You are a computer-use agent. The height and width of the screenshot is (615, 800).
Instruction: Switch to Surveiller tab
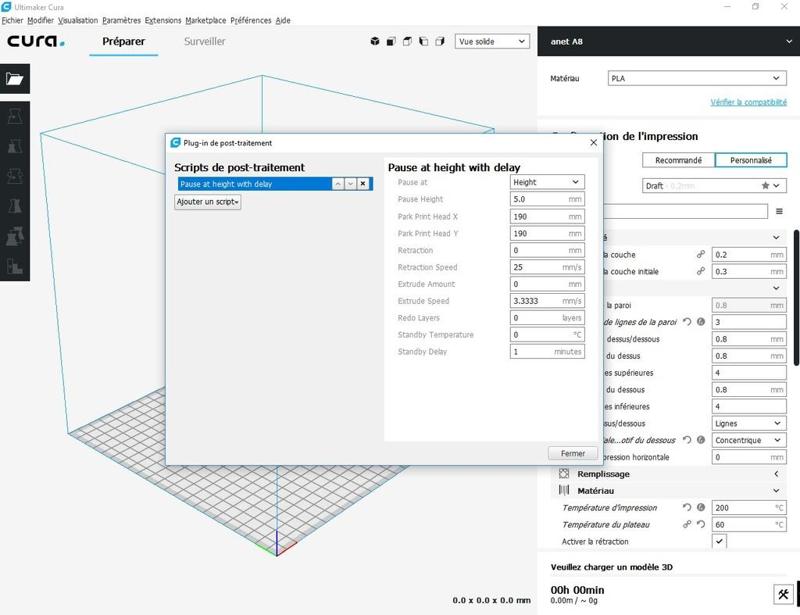[205, 41]
